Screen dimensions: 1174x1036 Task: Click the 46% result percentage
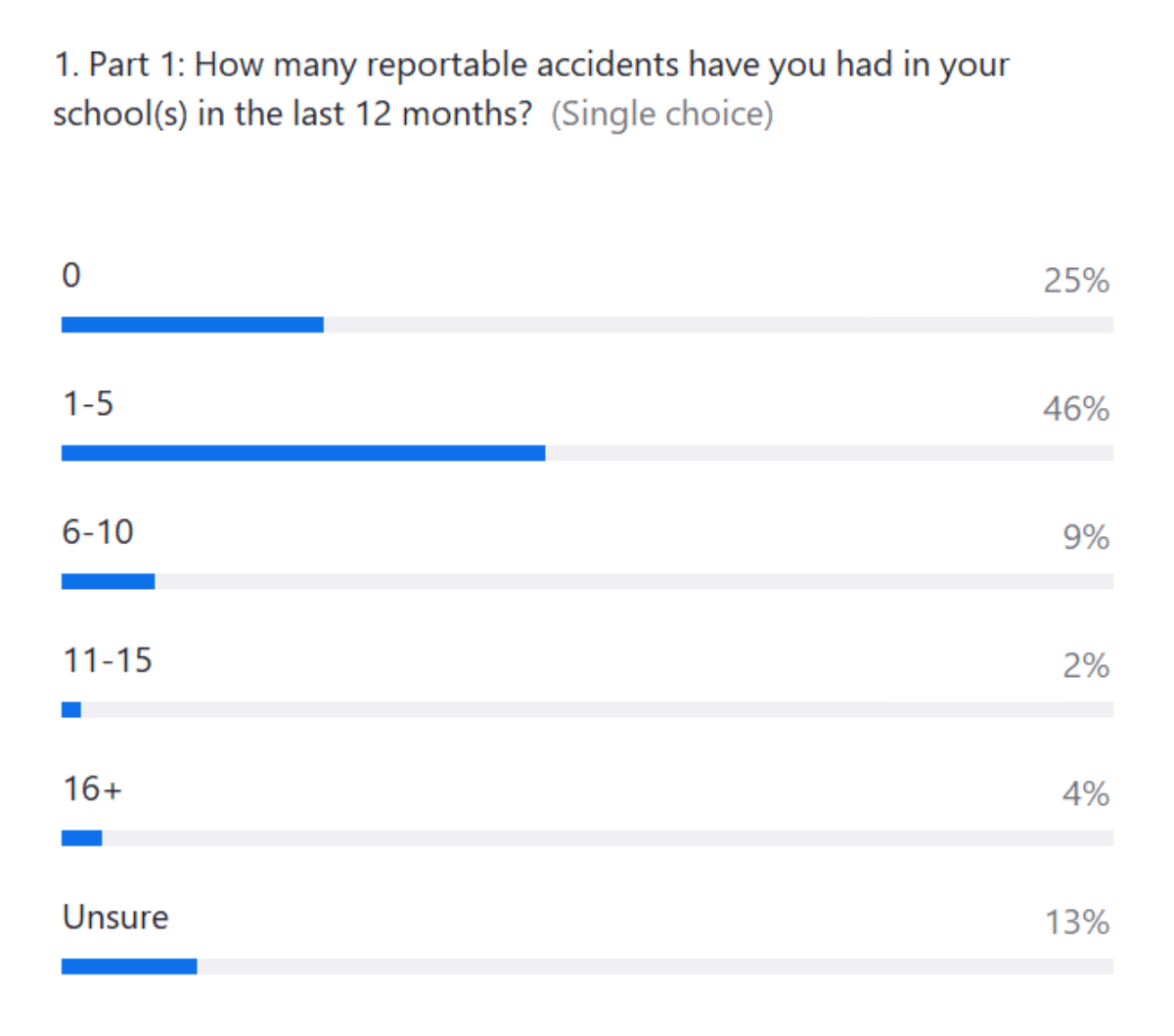click(x=1075, y=409)
